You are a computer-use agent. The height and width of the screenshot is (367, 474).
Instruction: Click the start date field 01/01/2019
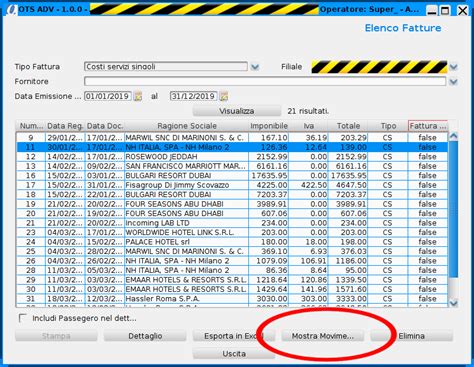[x=108, y=96]
